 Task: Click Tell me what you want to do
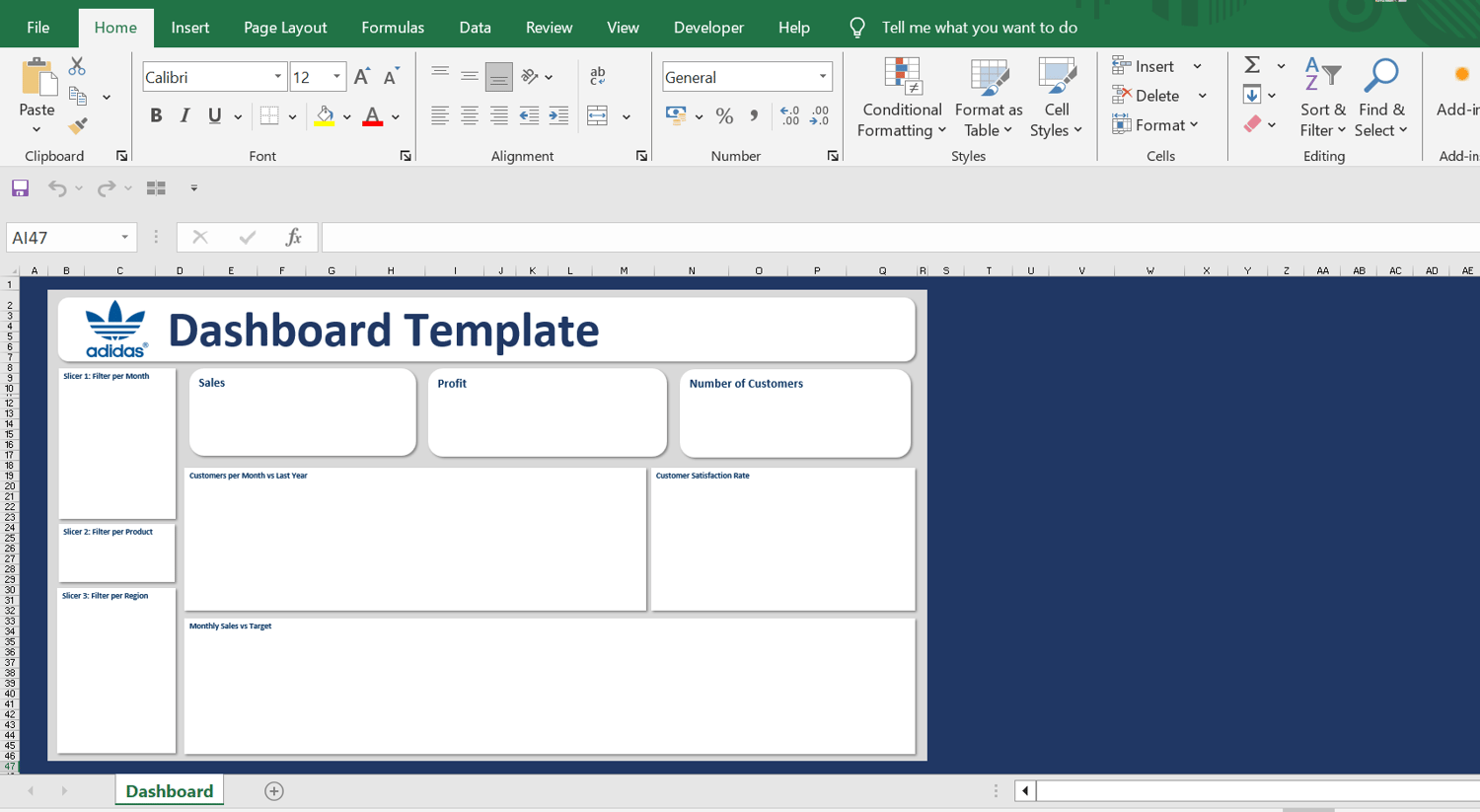pyautogui.click(x=979, y=28)
